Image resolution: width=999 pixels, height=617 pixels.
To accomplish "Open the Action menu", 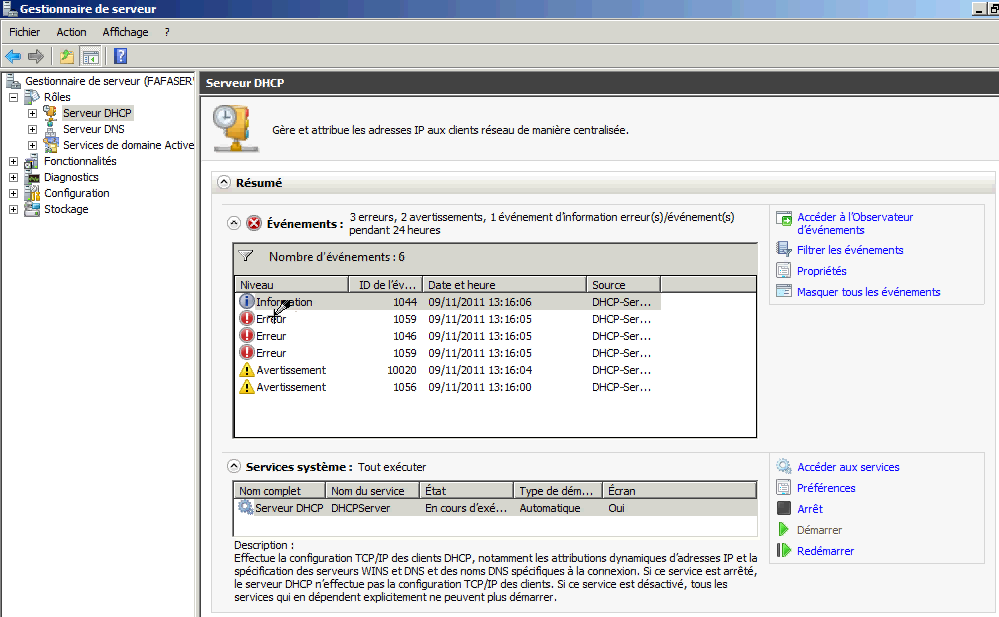I will [71, 32].
